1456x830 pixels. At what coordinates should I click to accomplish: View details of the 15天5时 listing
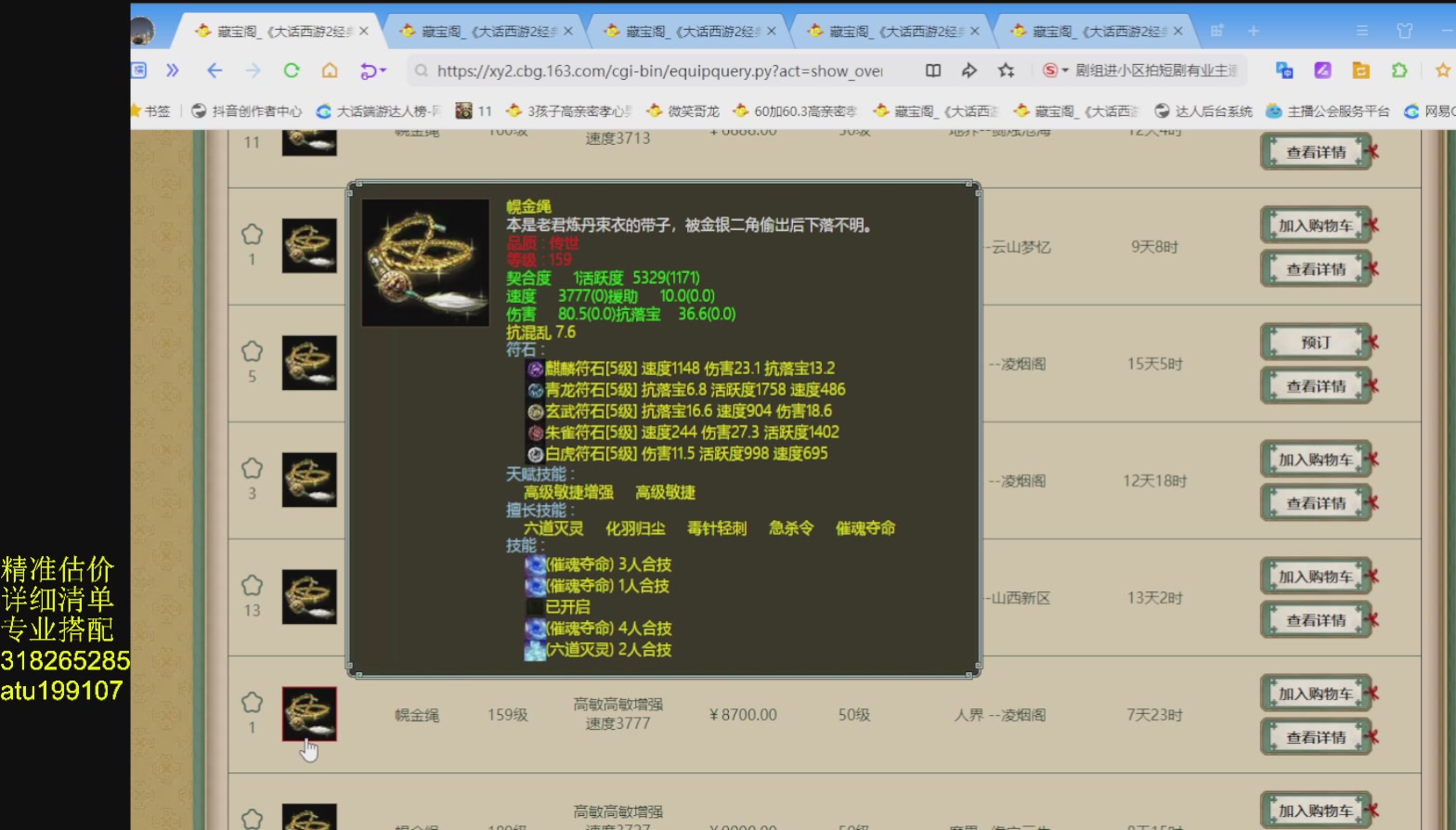(x=1316, y=386)
